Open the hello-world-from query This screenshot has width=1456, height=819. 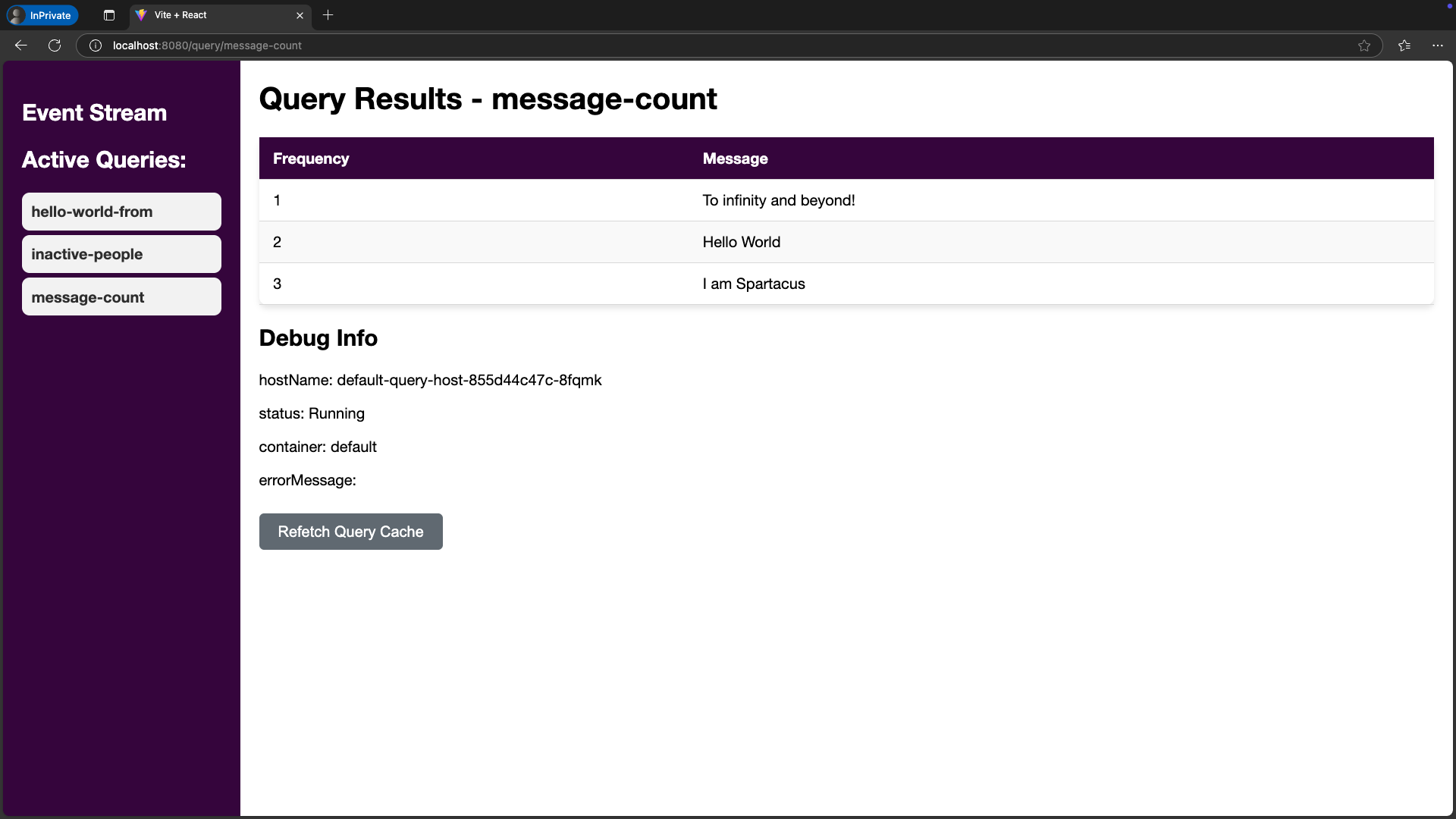pyautogui.click(x=121, y=212)
